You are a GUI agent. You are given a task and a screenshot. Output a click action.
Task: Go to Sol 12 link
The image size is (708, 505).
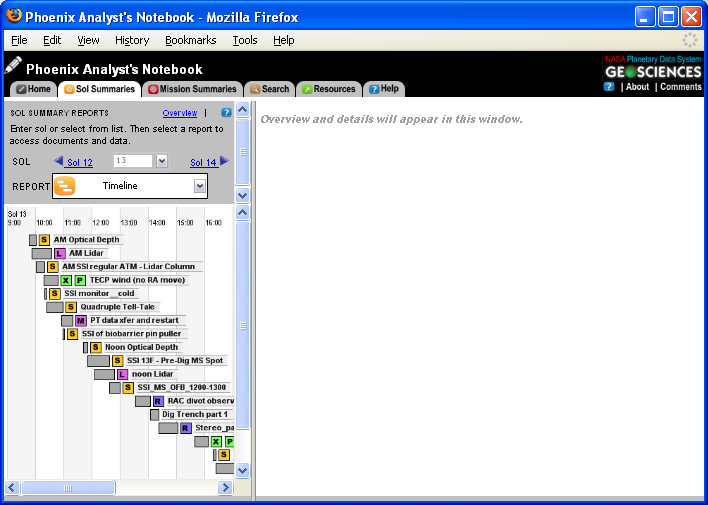click(80, 163)
